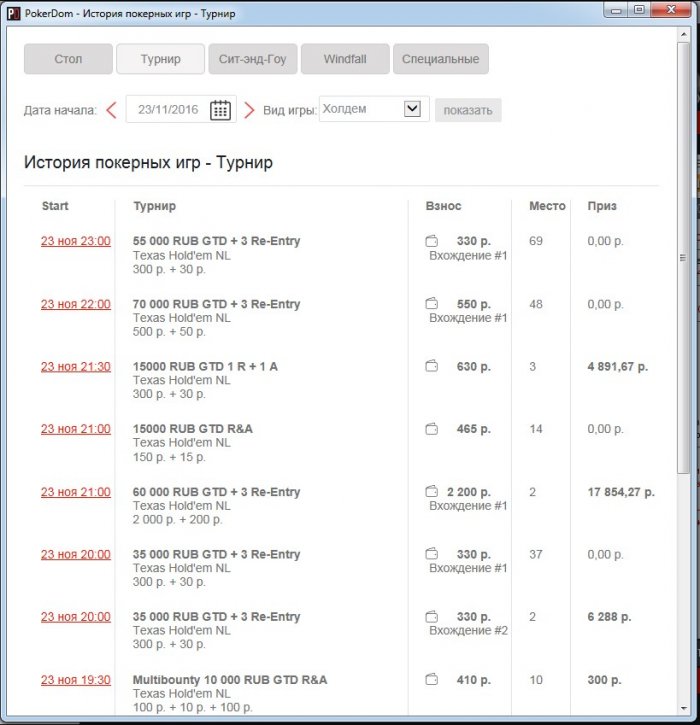Click wallet icon in 15000 RUB GTD R&A row
Viewport: 700px width, 725px height.
coord(431,429)
